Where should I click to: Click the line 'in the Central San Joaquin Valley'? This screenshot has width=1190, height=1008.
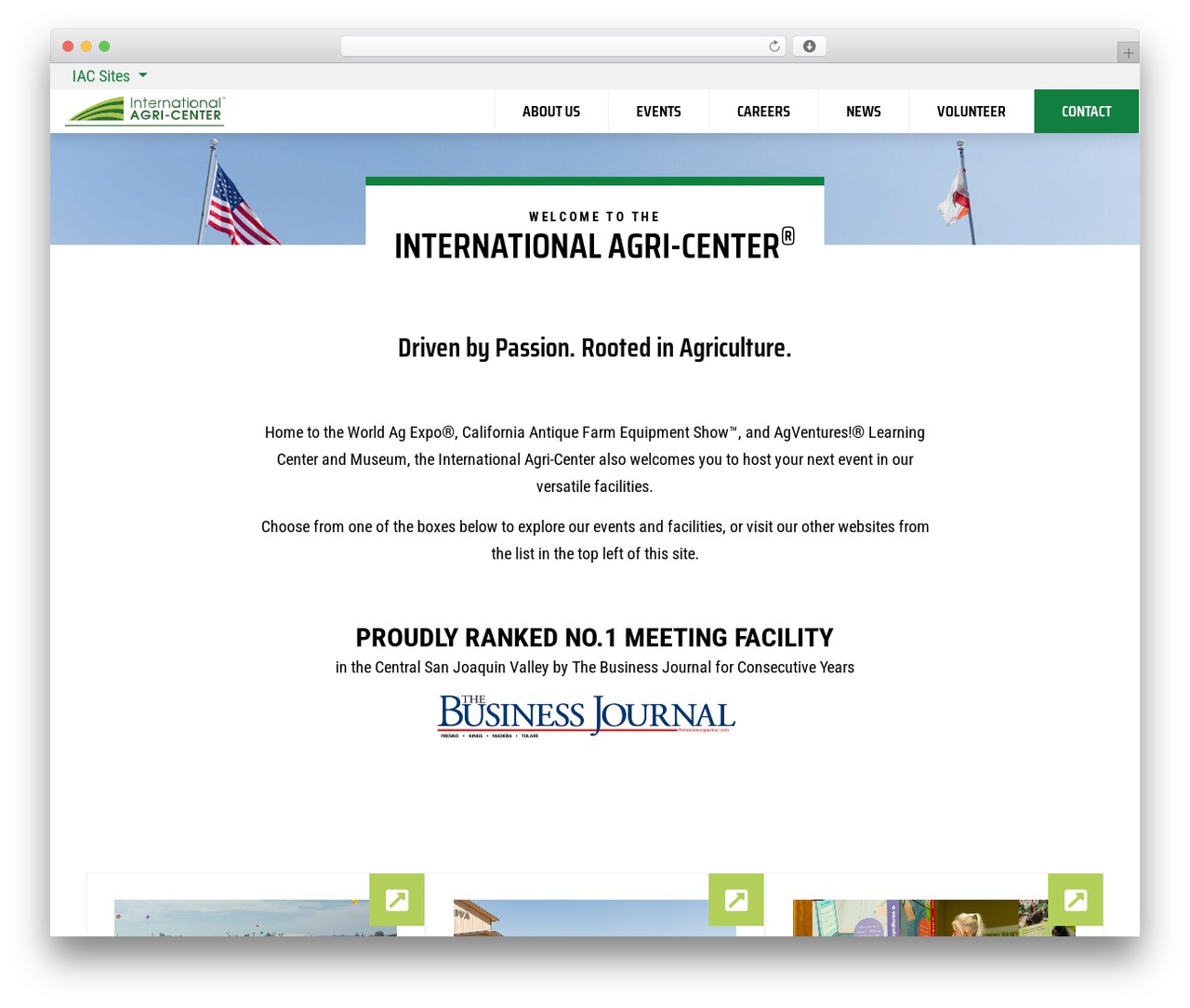595,668
